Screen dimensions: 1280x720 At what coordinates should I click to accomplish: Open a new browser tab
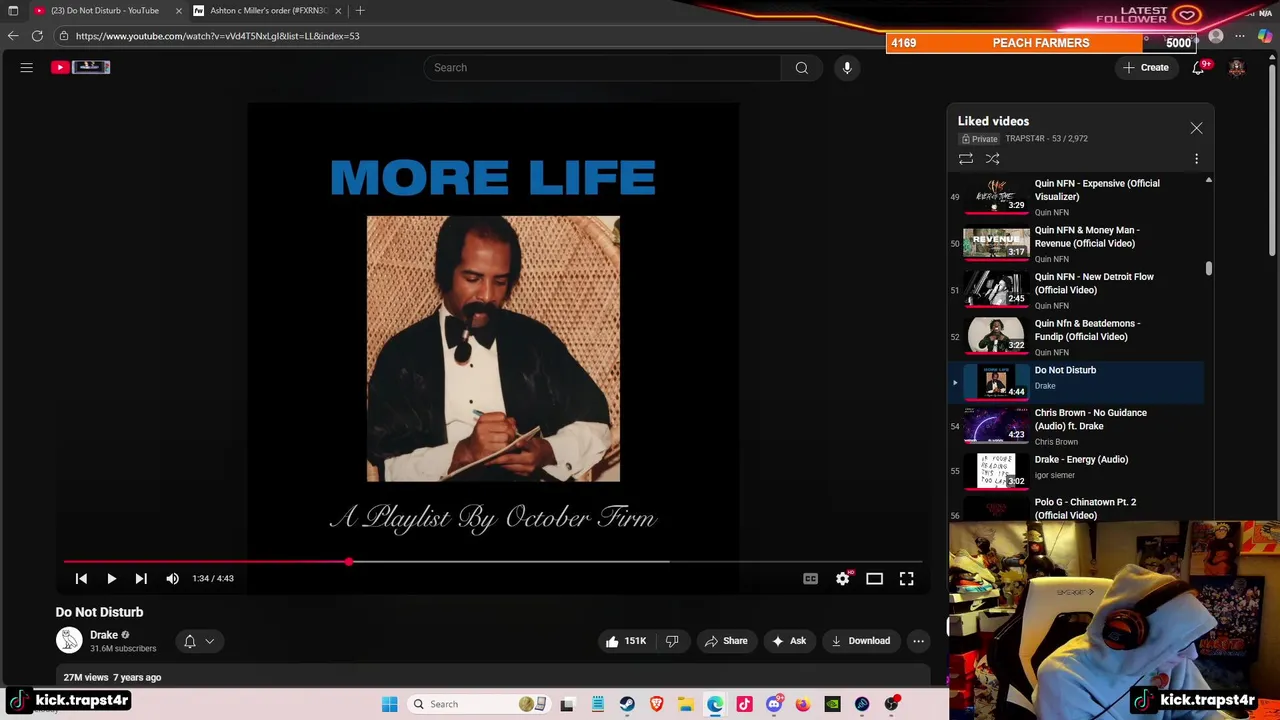point(360,10)
